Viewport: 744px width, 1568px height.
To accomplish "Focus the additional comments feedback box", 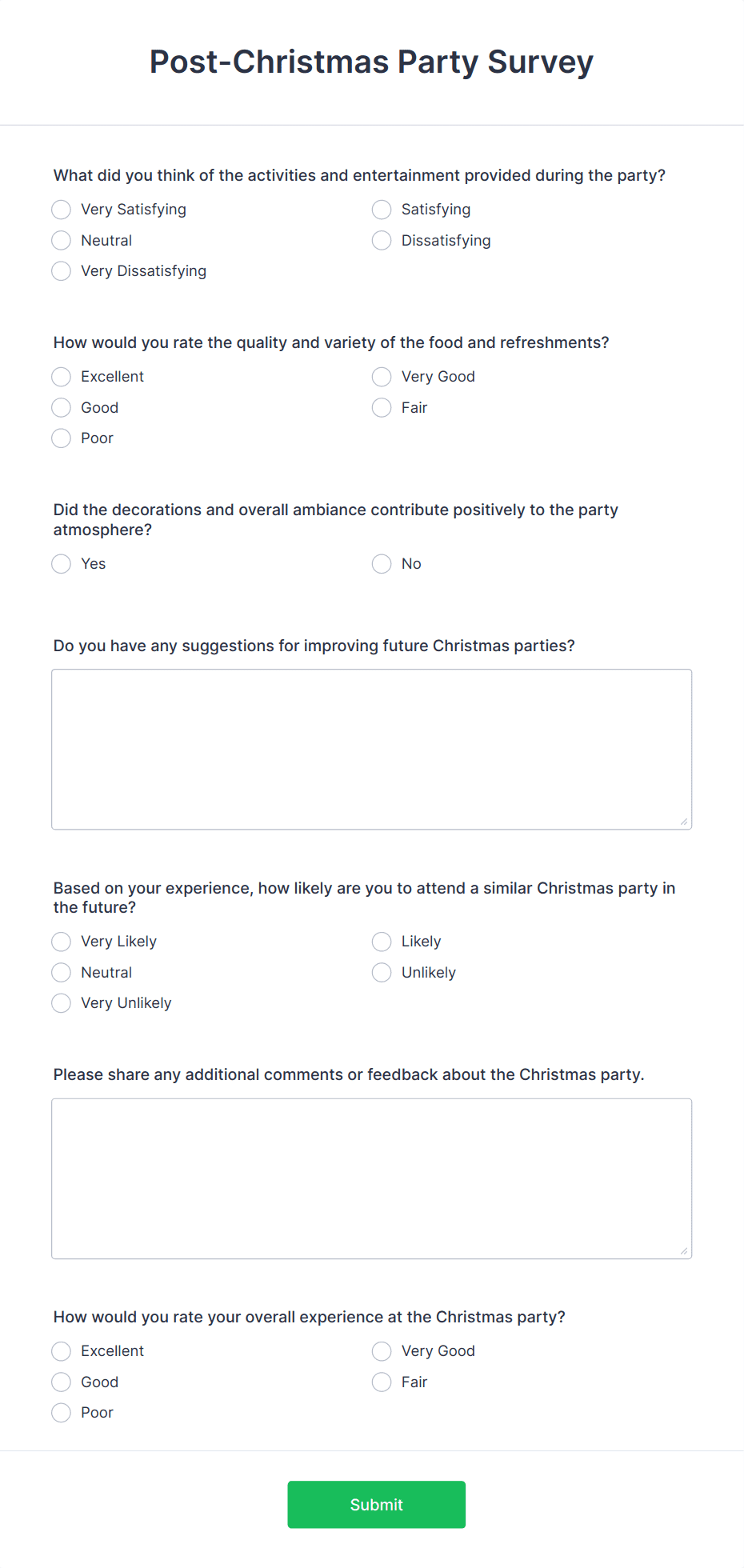I will (x=371, y=1176).
